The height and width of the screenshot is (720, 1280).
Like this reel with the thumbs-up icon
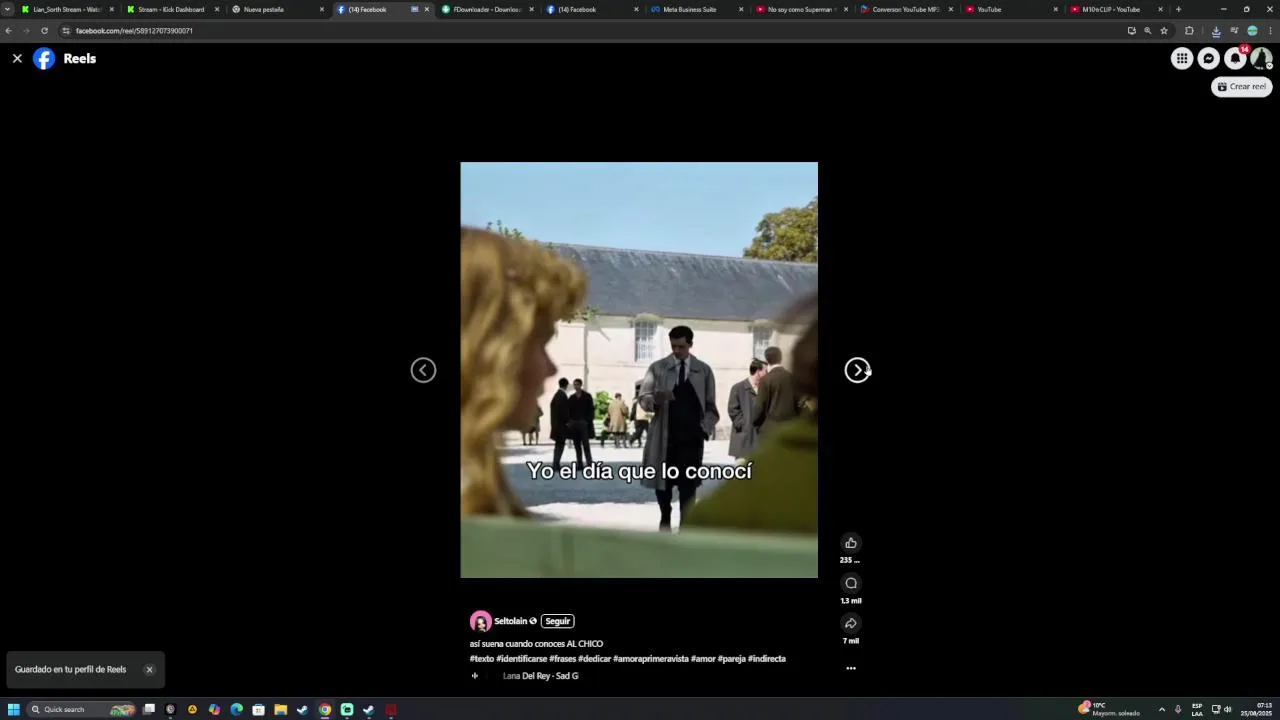(x=851, y=543)
